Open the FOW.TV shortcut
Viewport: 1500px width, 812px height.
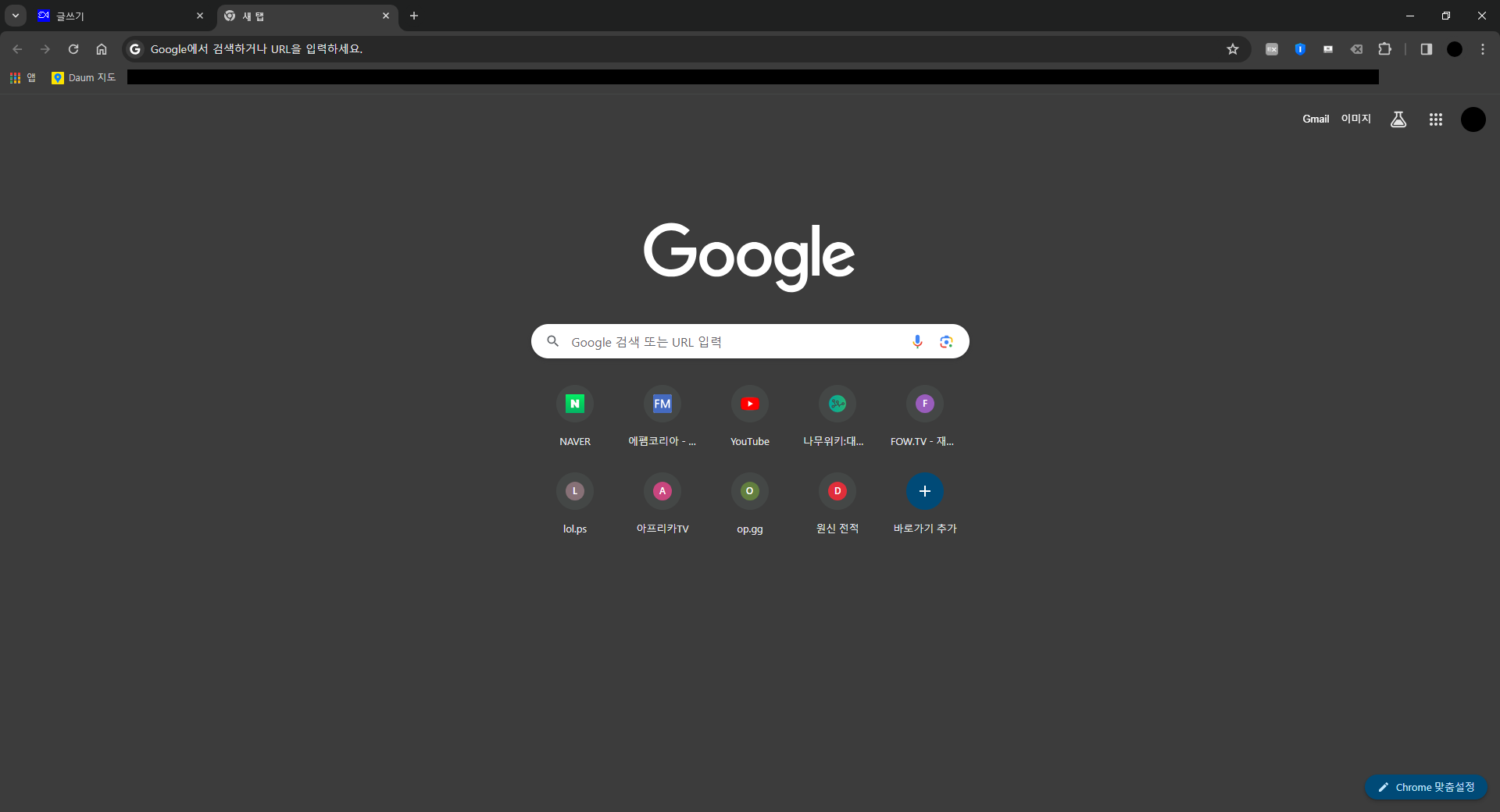[925, 418]
